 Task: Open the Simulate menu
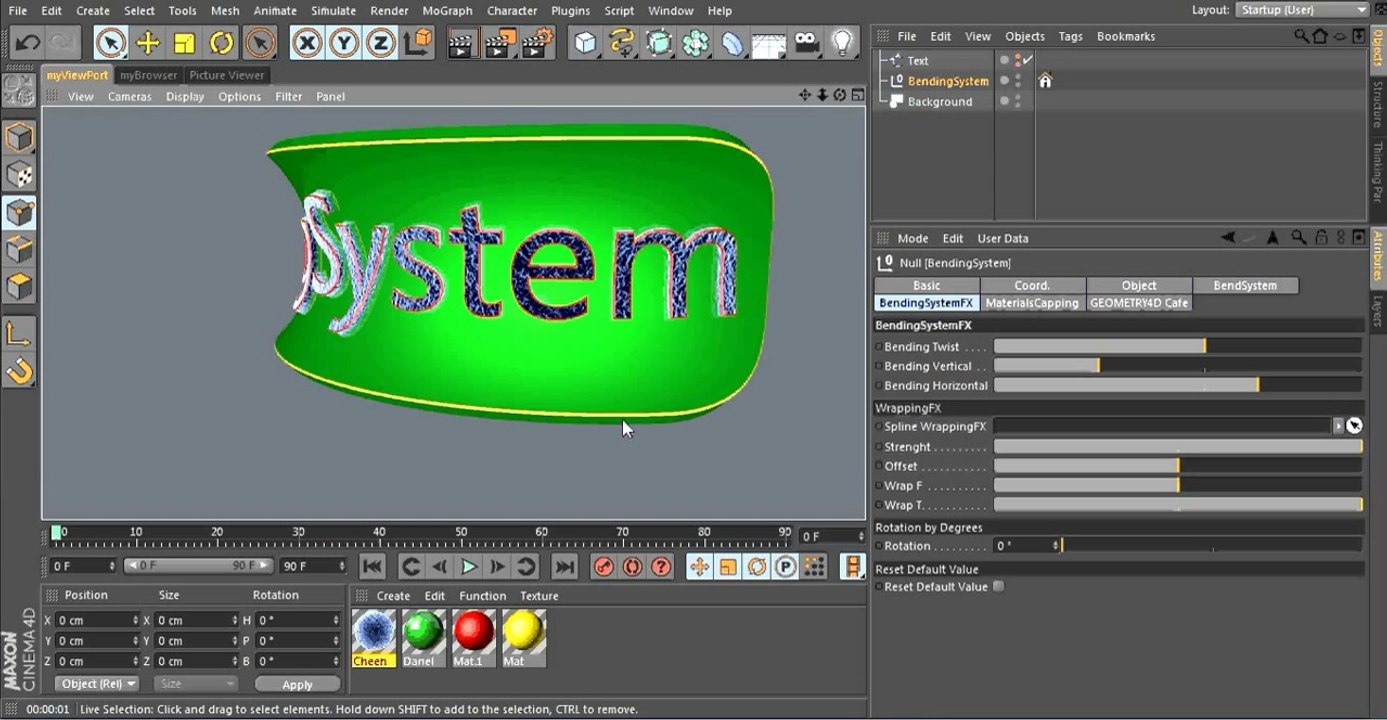333,11
